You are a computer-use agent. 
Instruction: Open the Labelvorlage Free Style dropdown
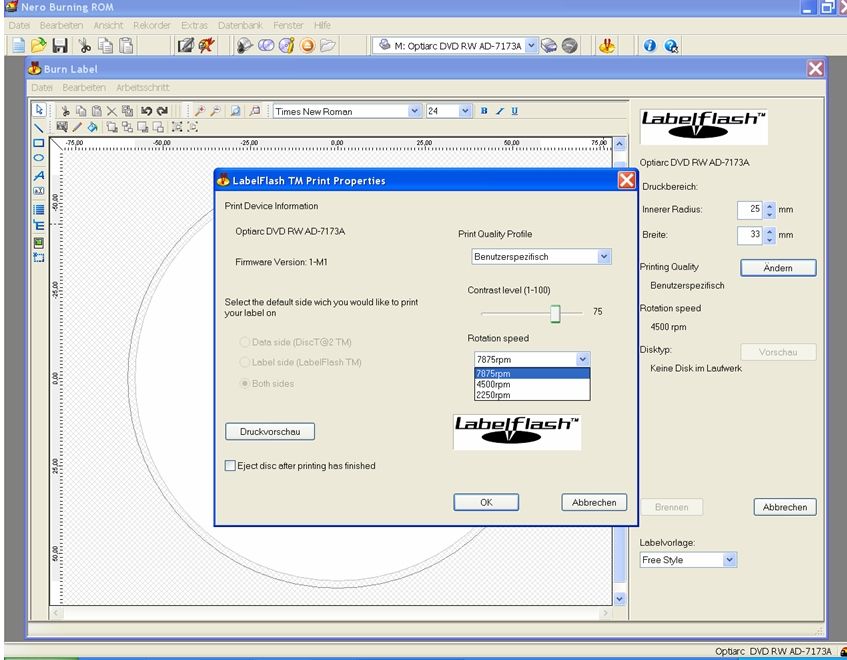click(x=729, y=560)
